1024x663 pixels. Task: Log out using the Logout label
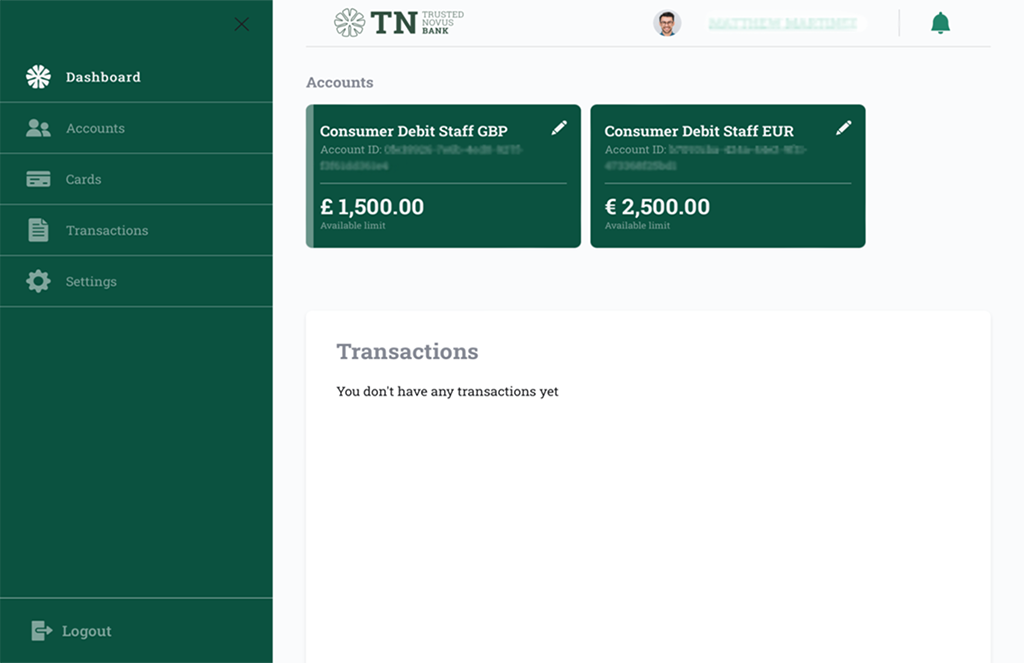click(87, 631)
